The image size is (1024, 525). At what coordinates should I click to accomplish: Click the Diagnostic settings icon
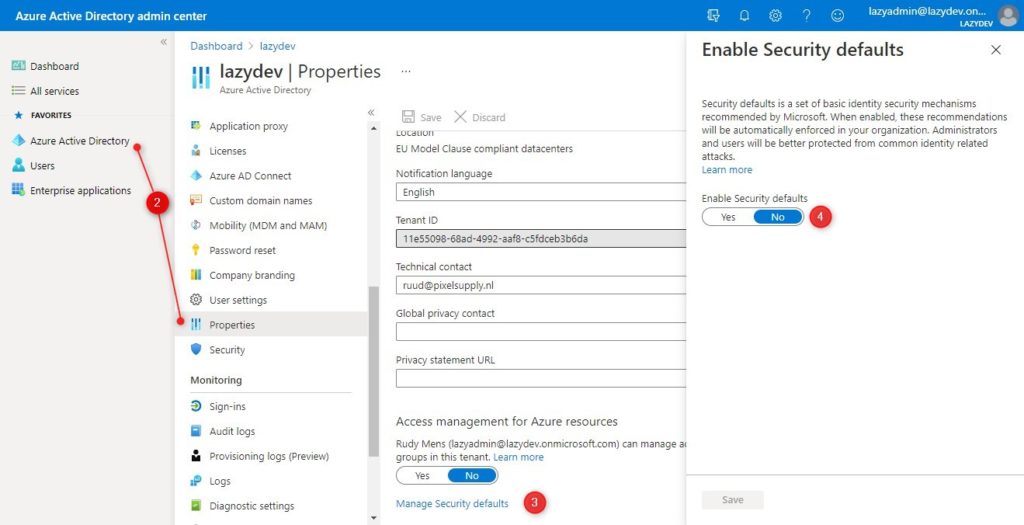pyautogui.click(x=196, y=505)
